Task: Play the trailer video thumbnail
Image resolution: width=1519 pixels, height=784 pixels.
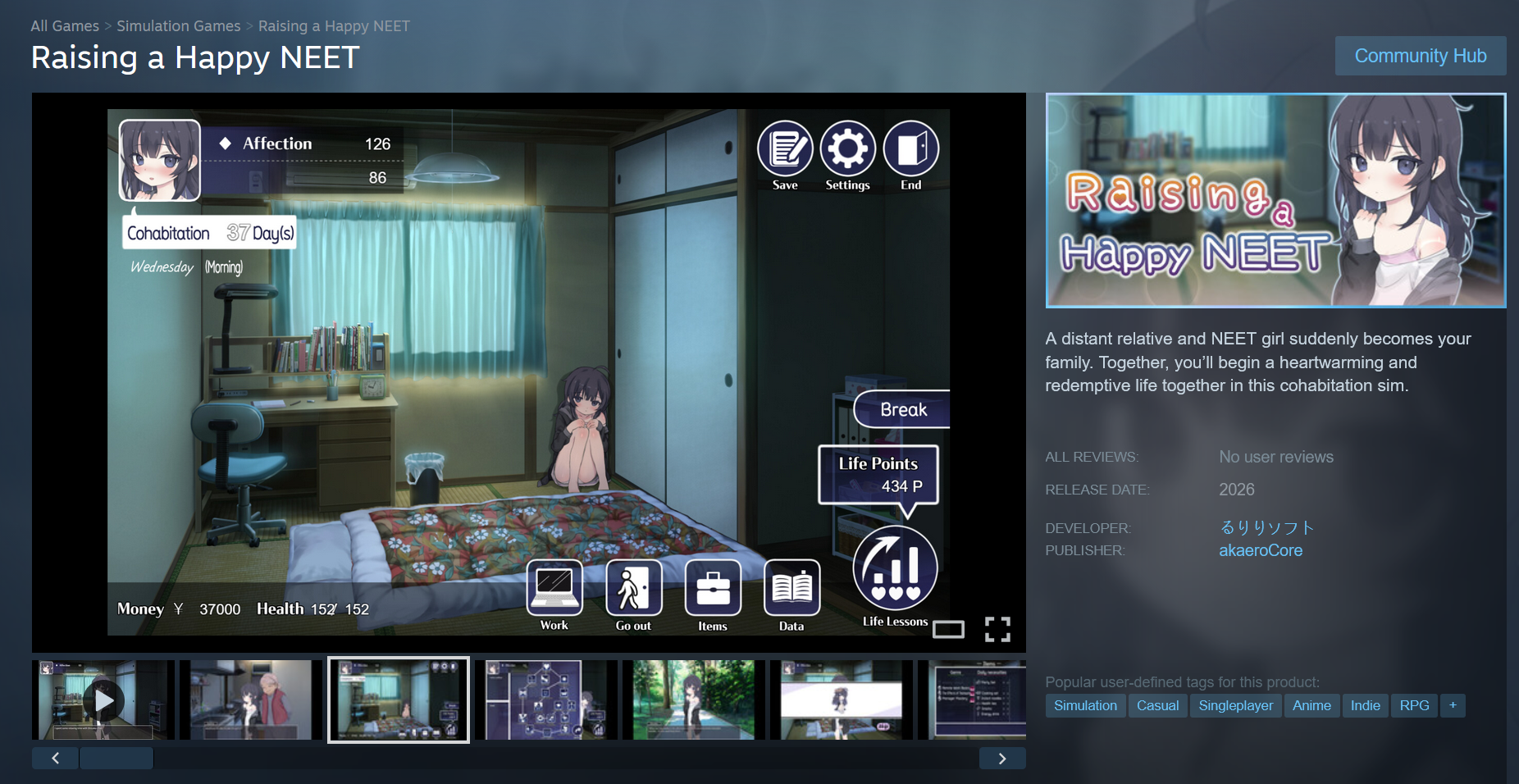Action: [x=103, y=700]
